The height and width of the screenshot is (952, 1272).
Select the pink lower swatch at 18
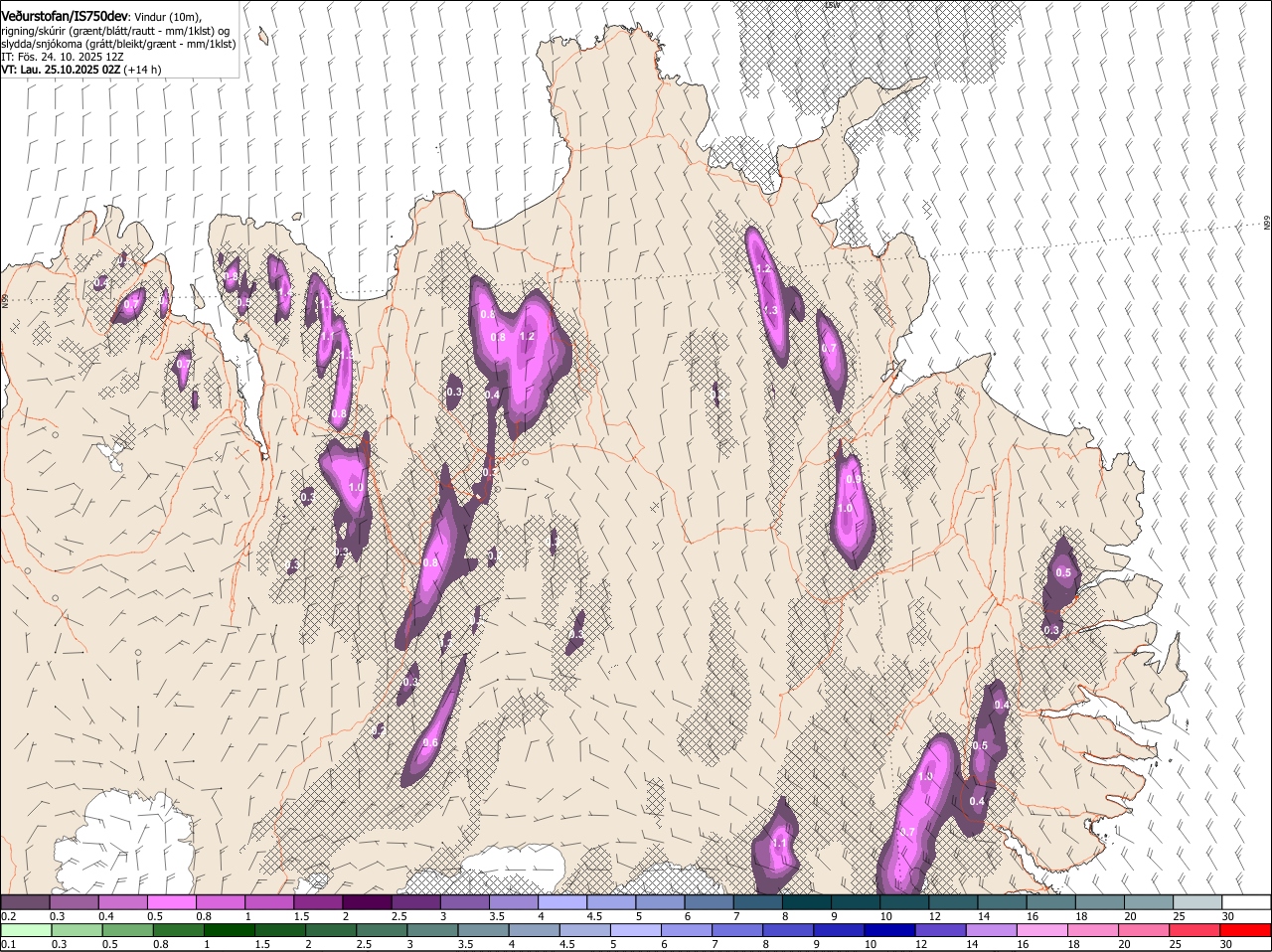(x=1093, y=930)
